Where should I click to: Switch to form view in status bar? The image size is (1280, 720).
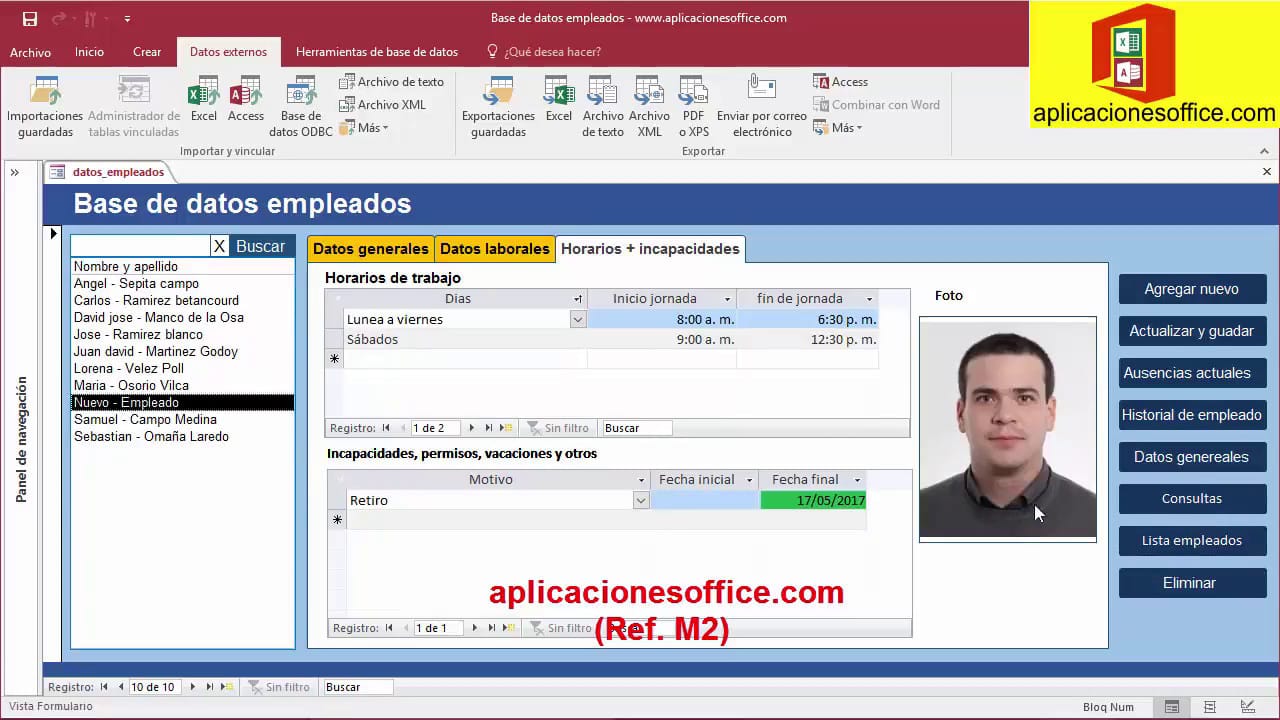[1171, 707]
